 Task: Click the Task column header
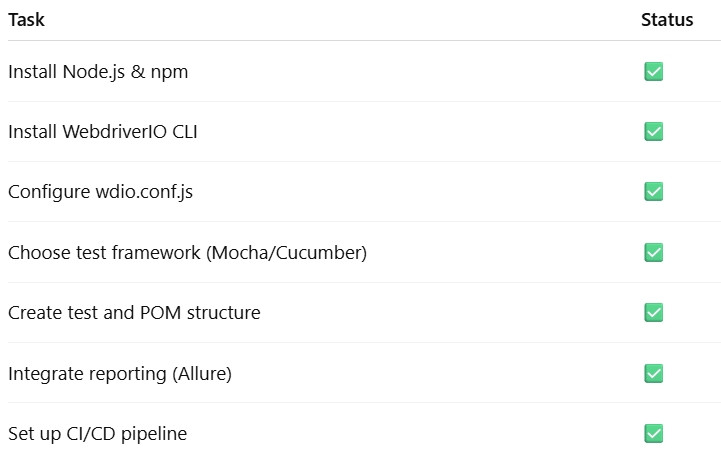click(26, 20)
